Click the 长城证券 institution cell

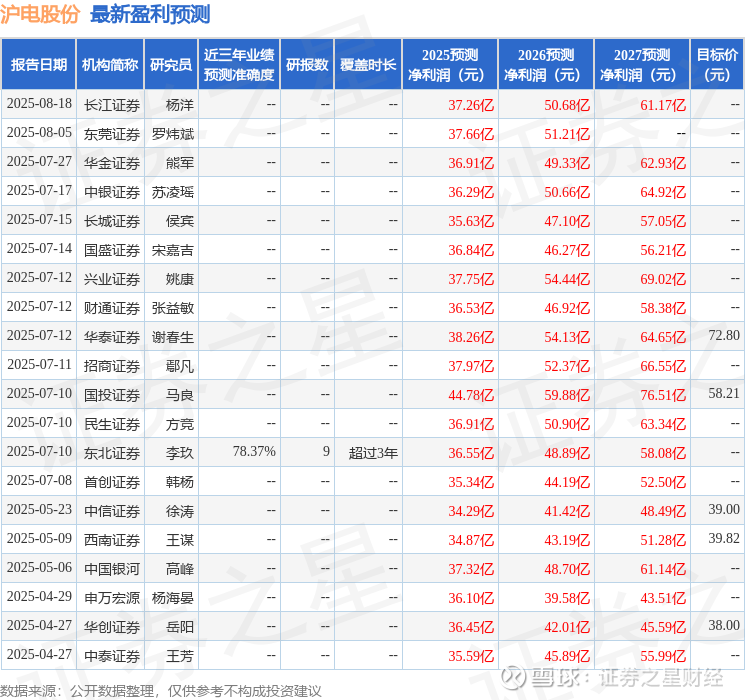click(112, 221)
